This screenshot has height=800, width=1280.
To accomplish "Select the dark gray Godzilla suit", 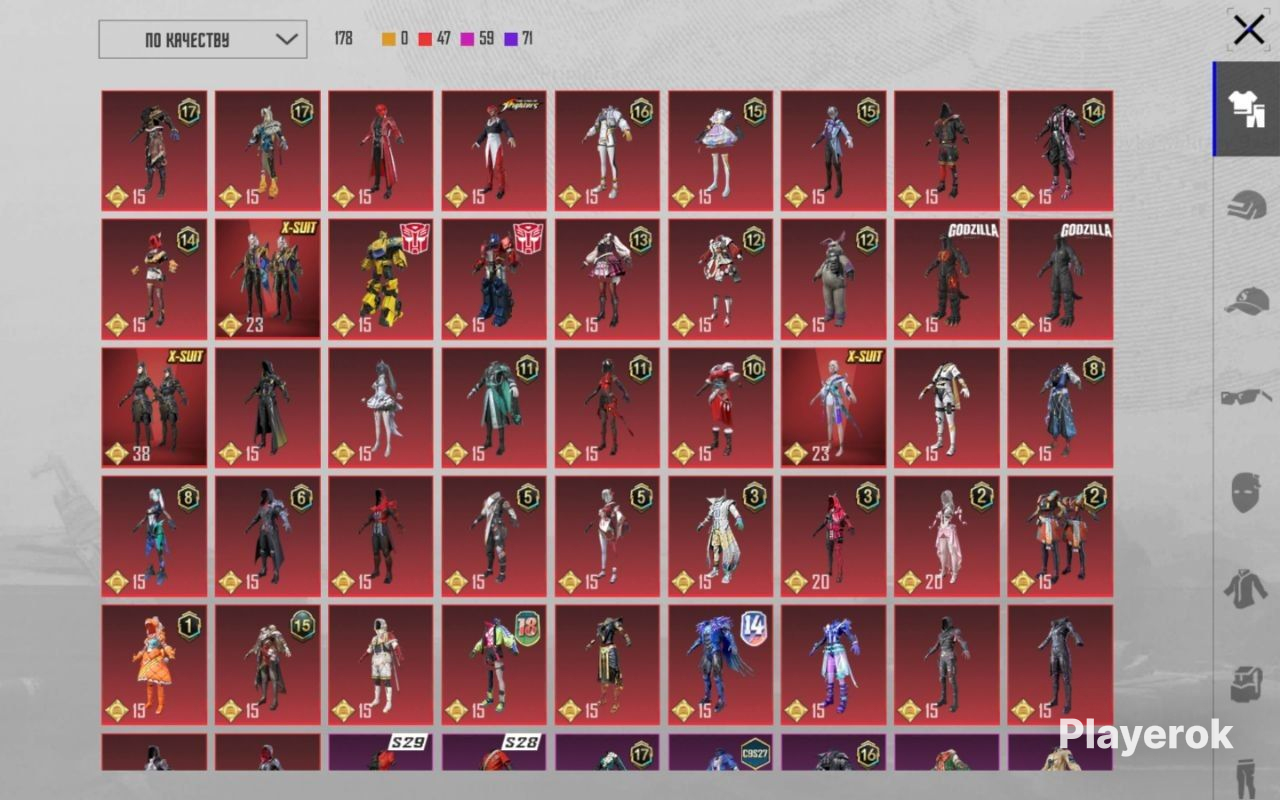I will (1060, 279).
